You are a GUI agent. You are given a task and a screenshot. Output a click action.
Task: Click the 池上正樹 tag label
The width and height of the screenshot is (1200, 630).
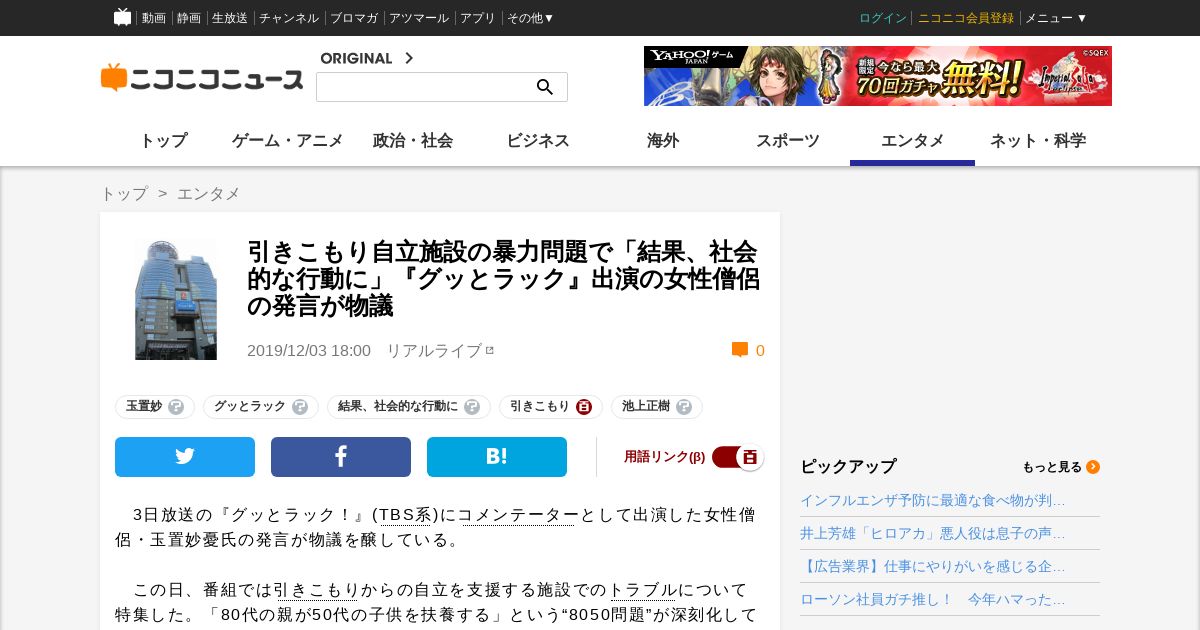click(646, 407)
